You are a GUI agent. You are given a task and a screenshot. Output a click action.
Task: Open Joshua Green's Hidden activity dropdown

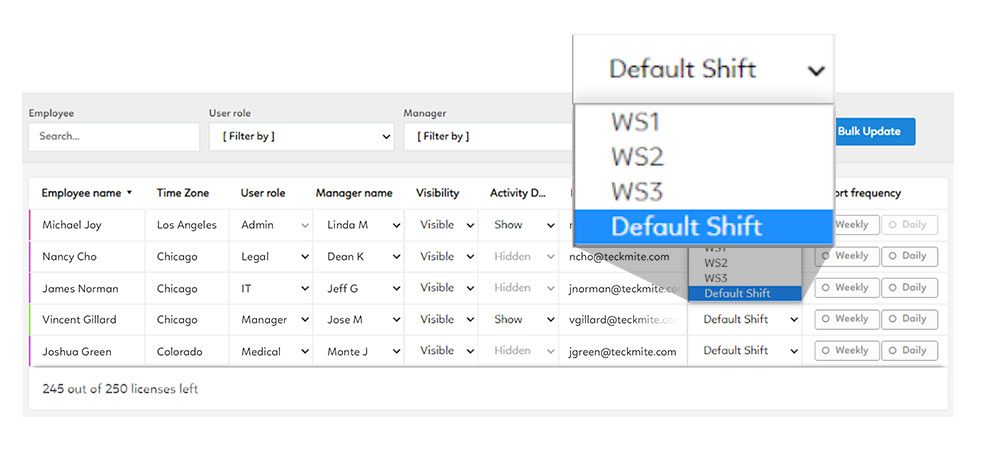pos(524,352)
